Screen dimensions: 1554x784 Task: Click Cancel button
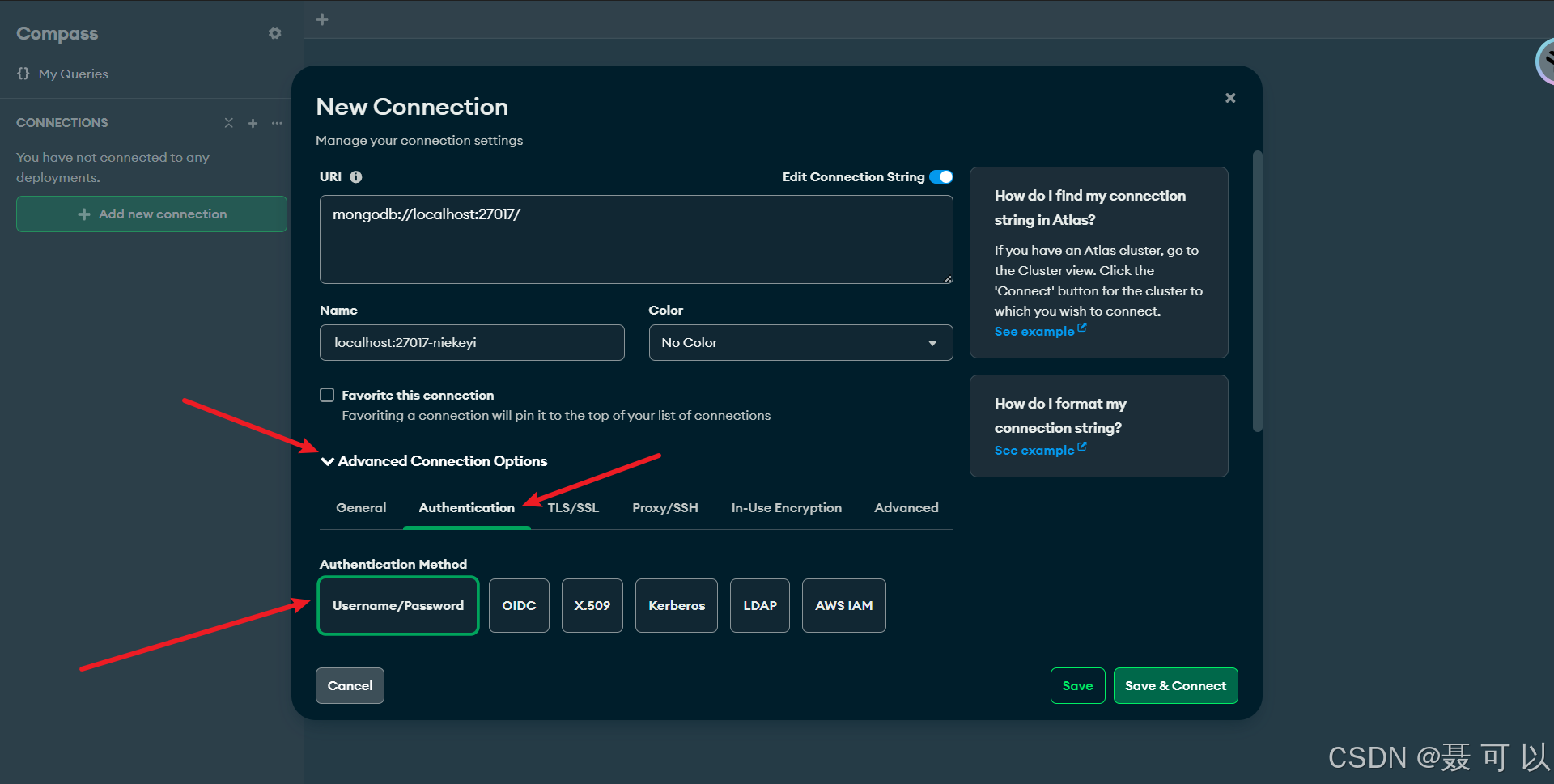(350, 686)
